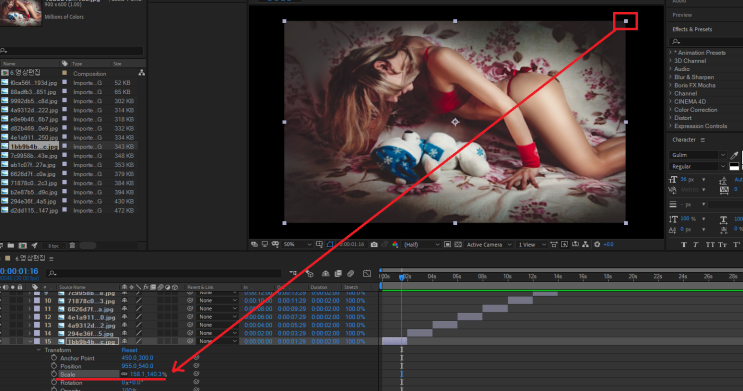Expand layer 14 properties

tap(30, 333)
